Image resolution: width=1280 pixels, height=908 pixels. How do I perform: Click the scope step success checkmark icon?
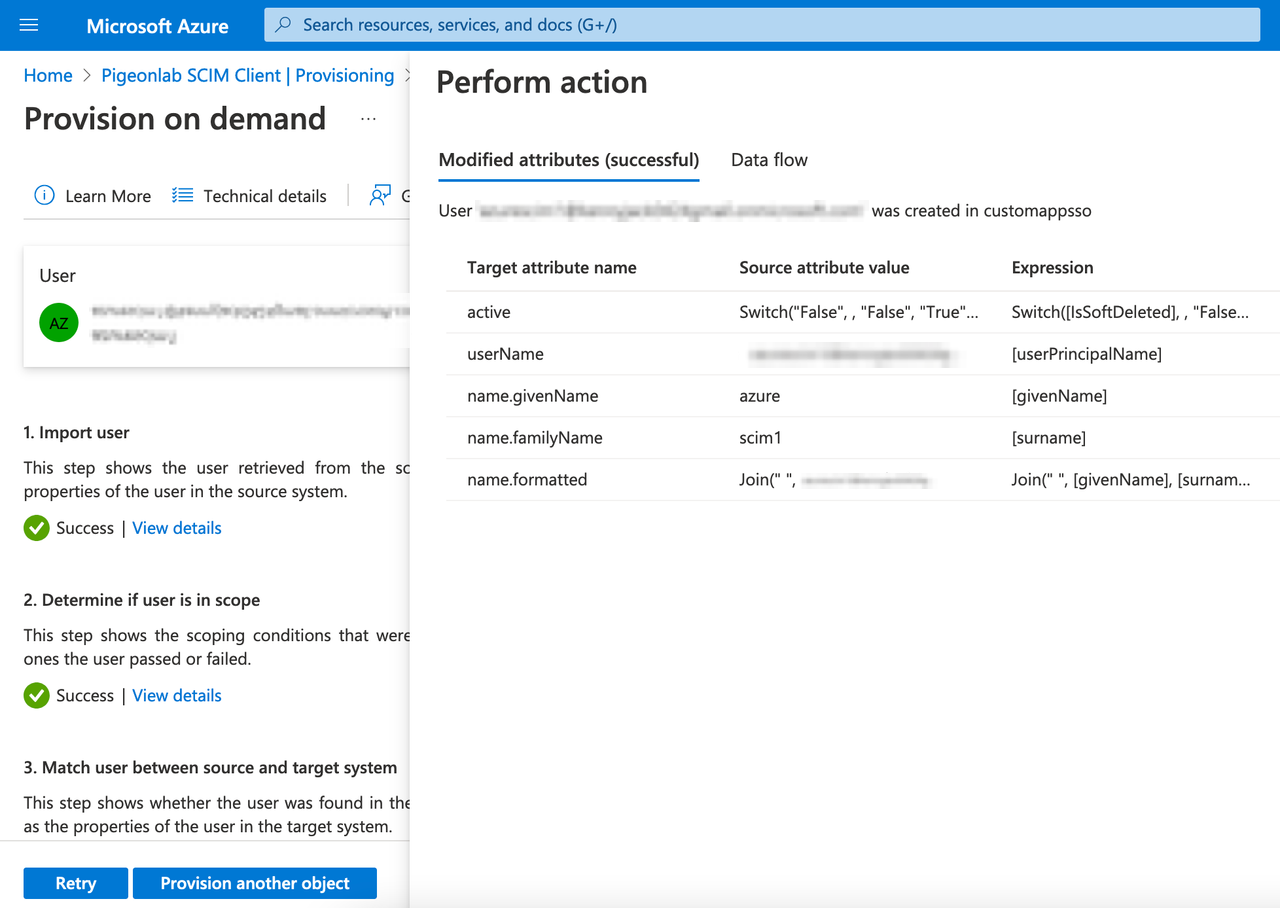click(x=37, y=695)
